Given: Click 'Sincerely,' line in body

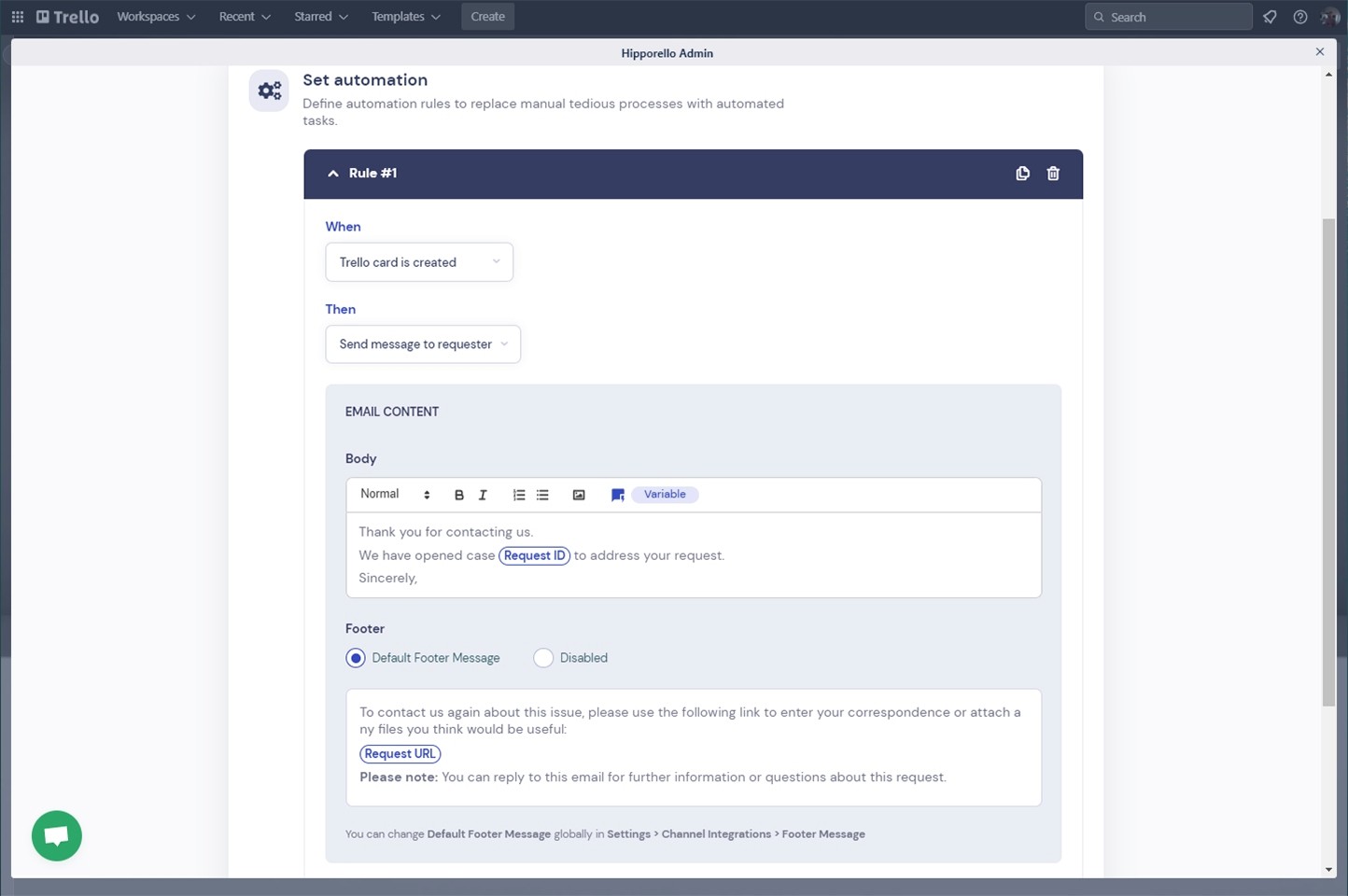Looking at the screenshot, I should pyautogui.click(x=387, y=579).
